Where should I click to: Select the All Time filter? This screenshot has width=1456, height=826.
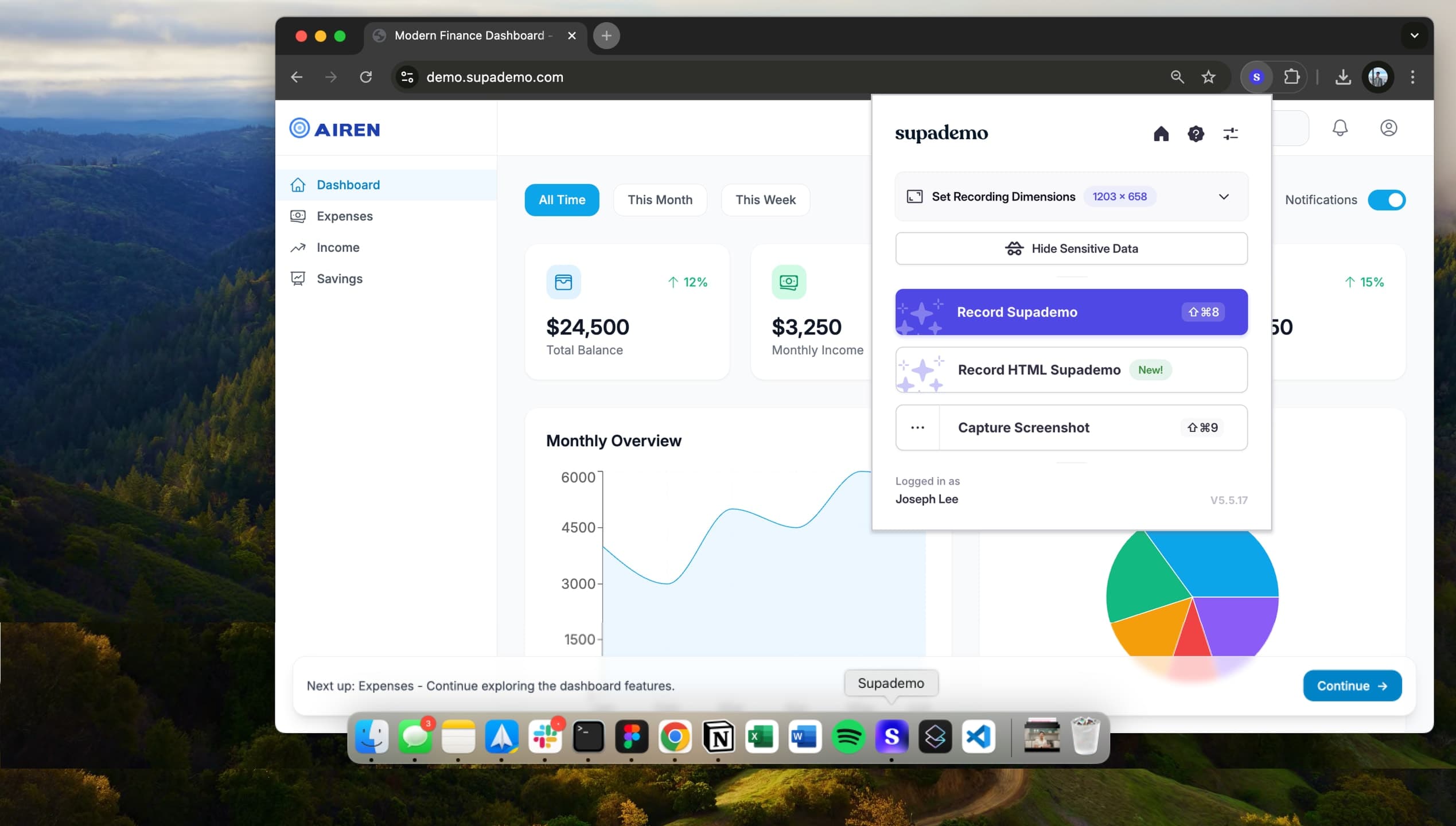coord(562,200)
